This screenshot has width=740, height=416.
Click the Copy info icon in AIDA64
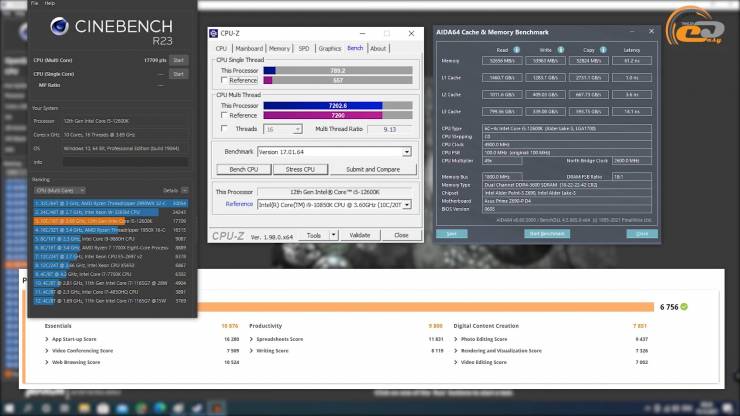[x=603, y=50]
